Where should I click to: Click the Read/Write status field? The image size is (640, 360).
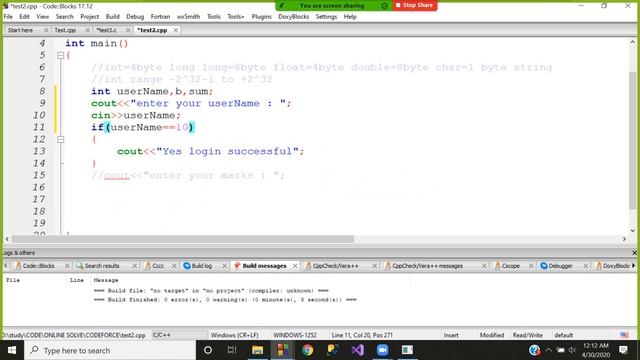527,335
